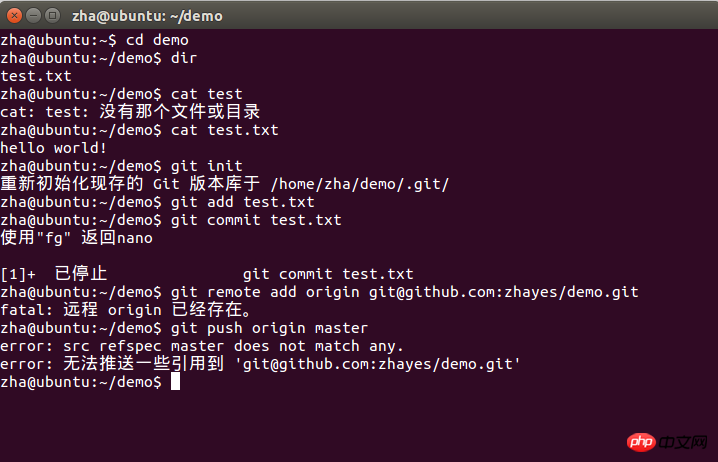Click the '/home/zha/demo/.git/' path text
The image size is (718, 462).
360,184
